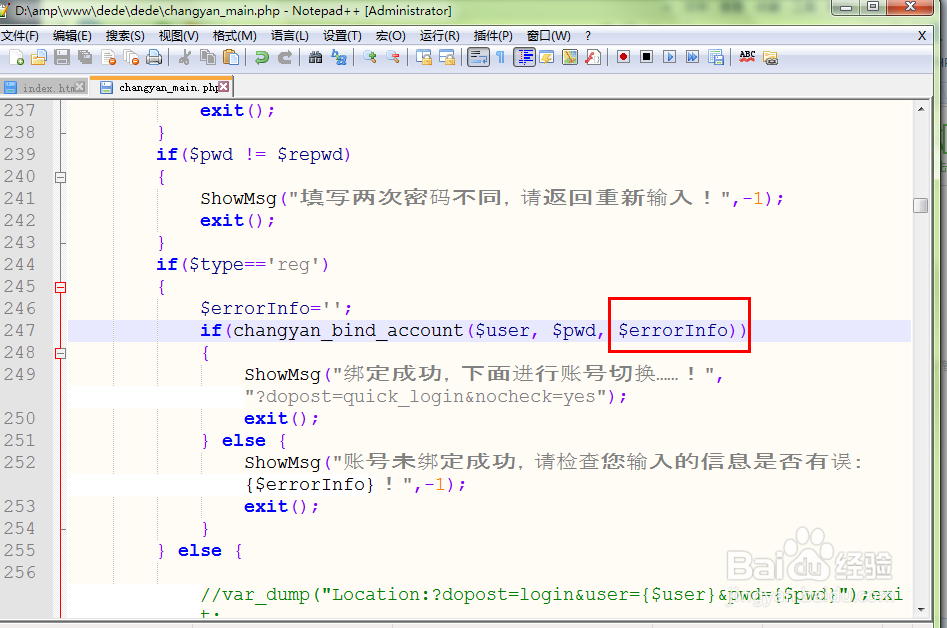Viewport: 947px width, 628px height.
Task: Close the changyan_main.php tab
Action: [224, 86]
